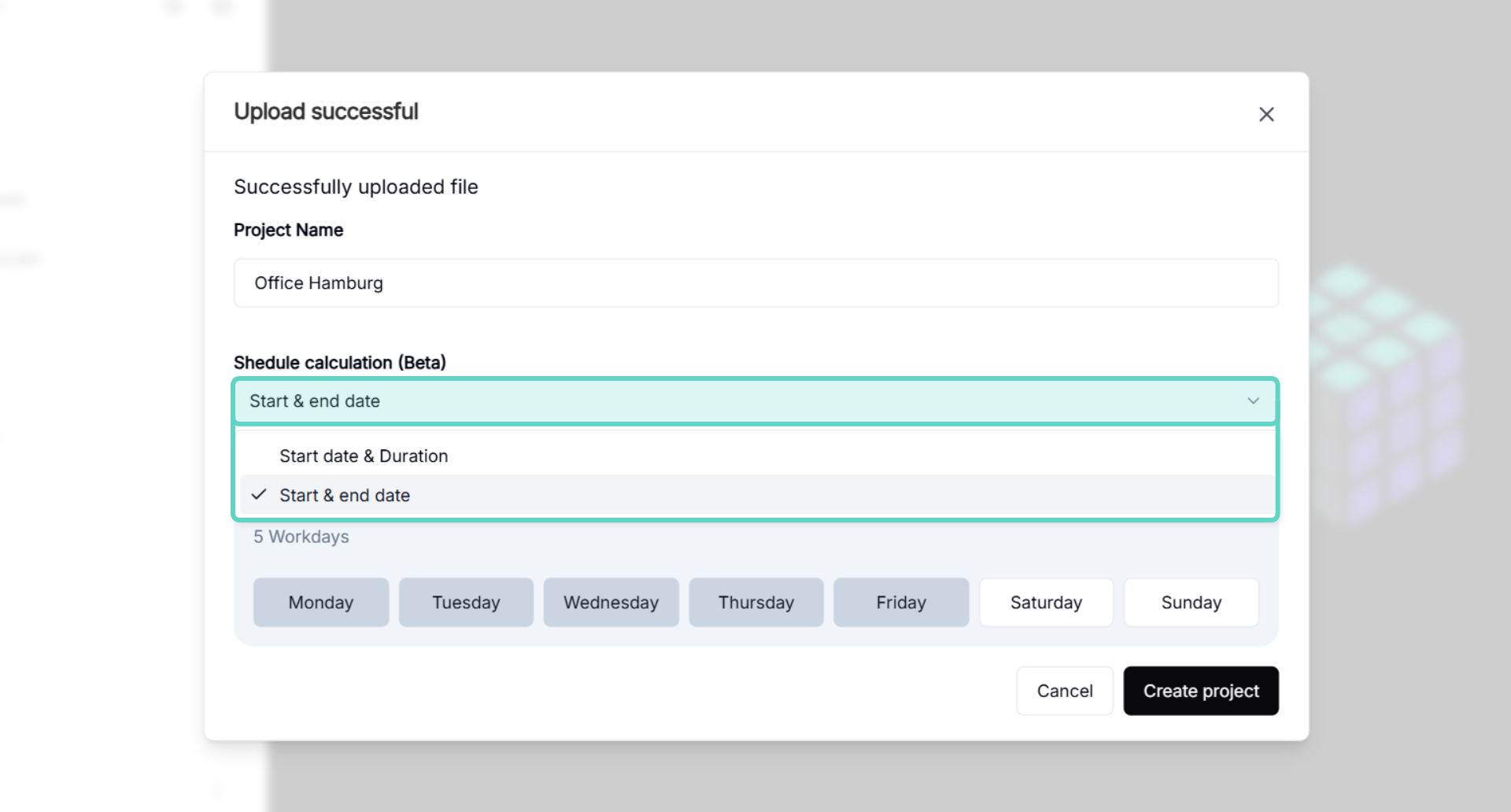The image size is (1511, 812).
Task: Toggle Tuesday as a workday
Action: point(466,603)
